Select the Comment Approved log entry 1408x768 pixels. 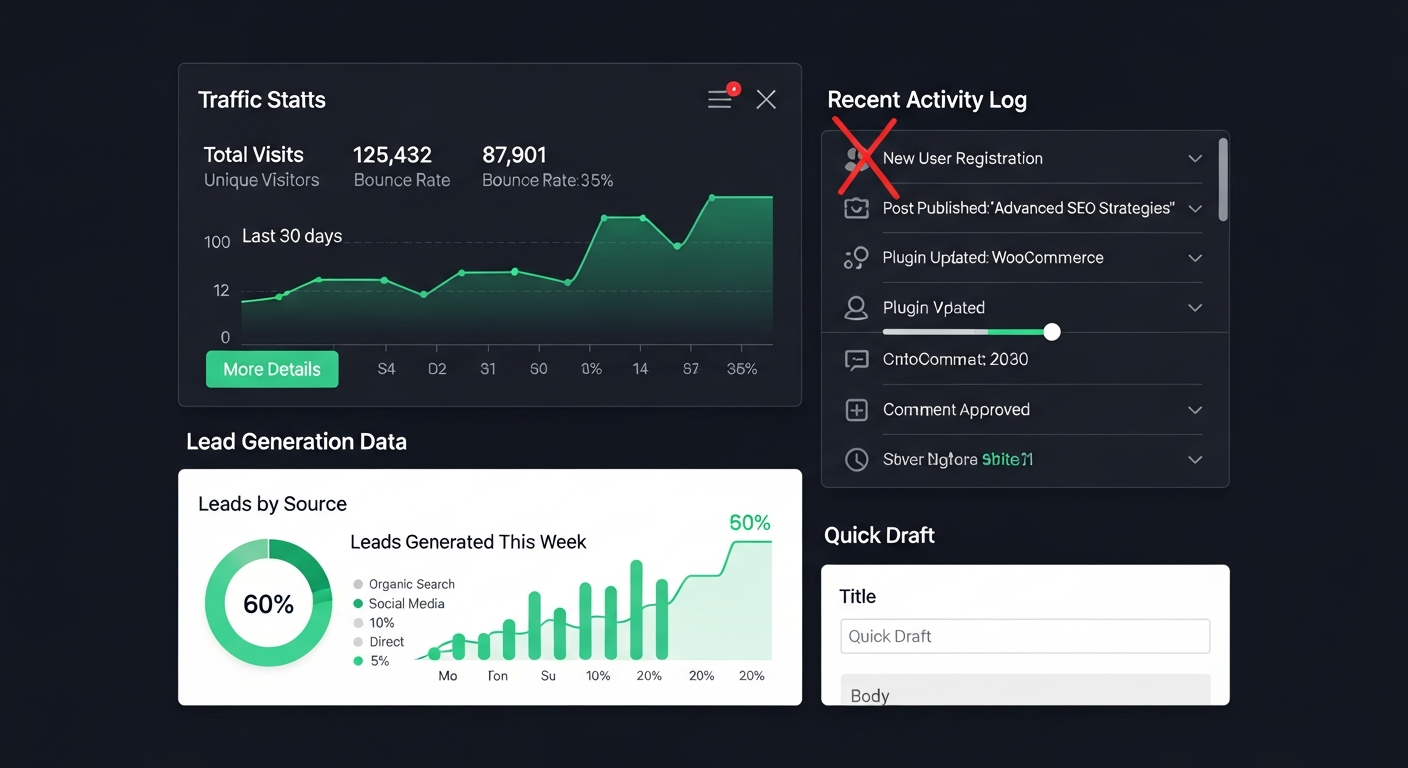click(x=956, y=410)
